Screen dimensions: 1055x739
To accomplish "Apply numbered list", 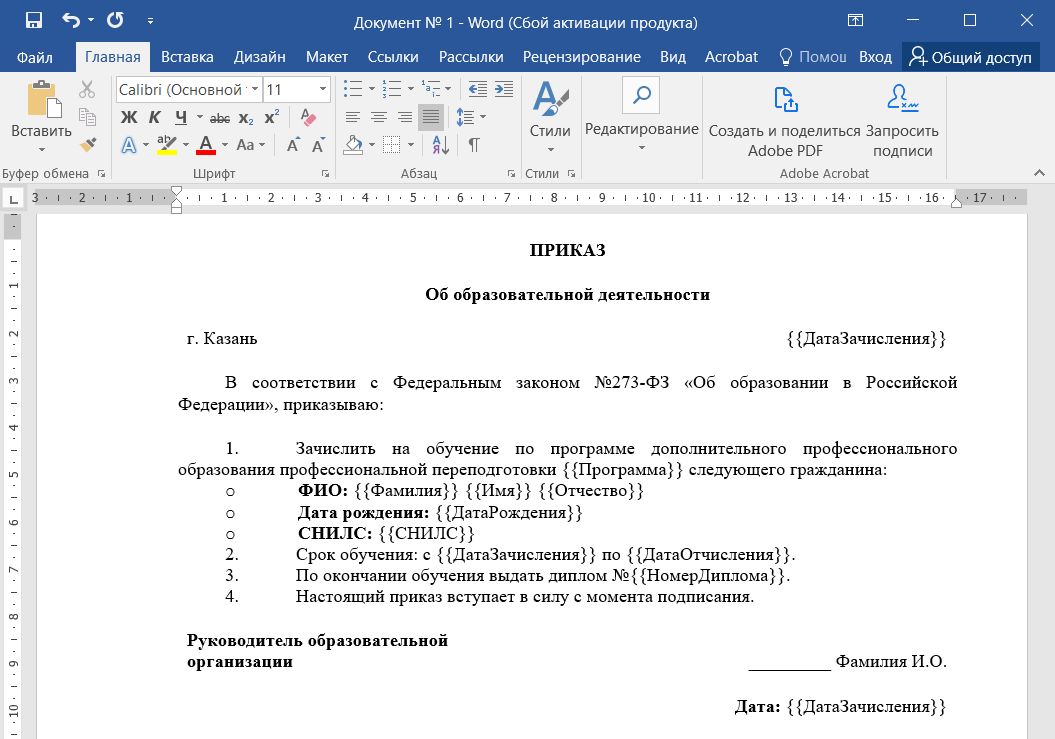I will pyautogui.click(x=392, y=89).
